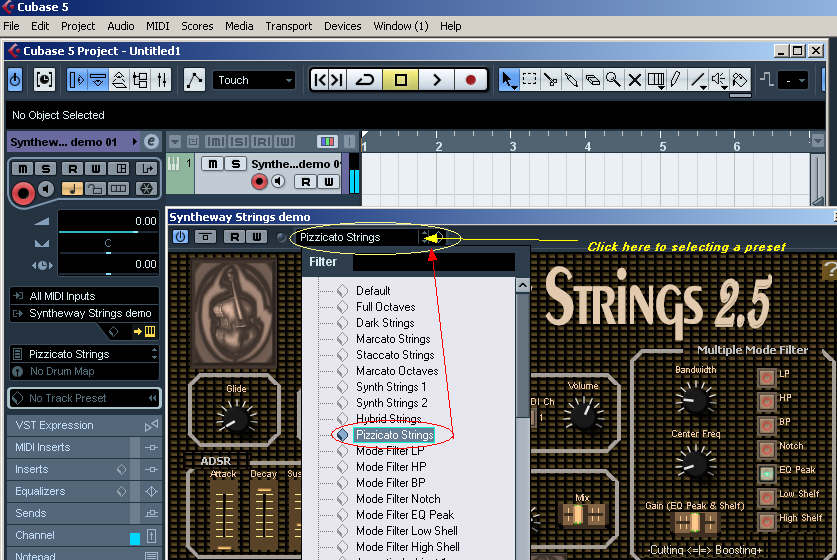Click the Record transport button
Image resolution: width=837 pixels, height=560 pixels.
470,80
